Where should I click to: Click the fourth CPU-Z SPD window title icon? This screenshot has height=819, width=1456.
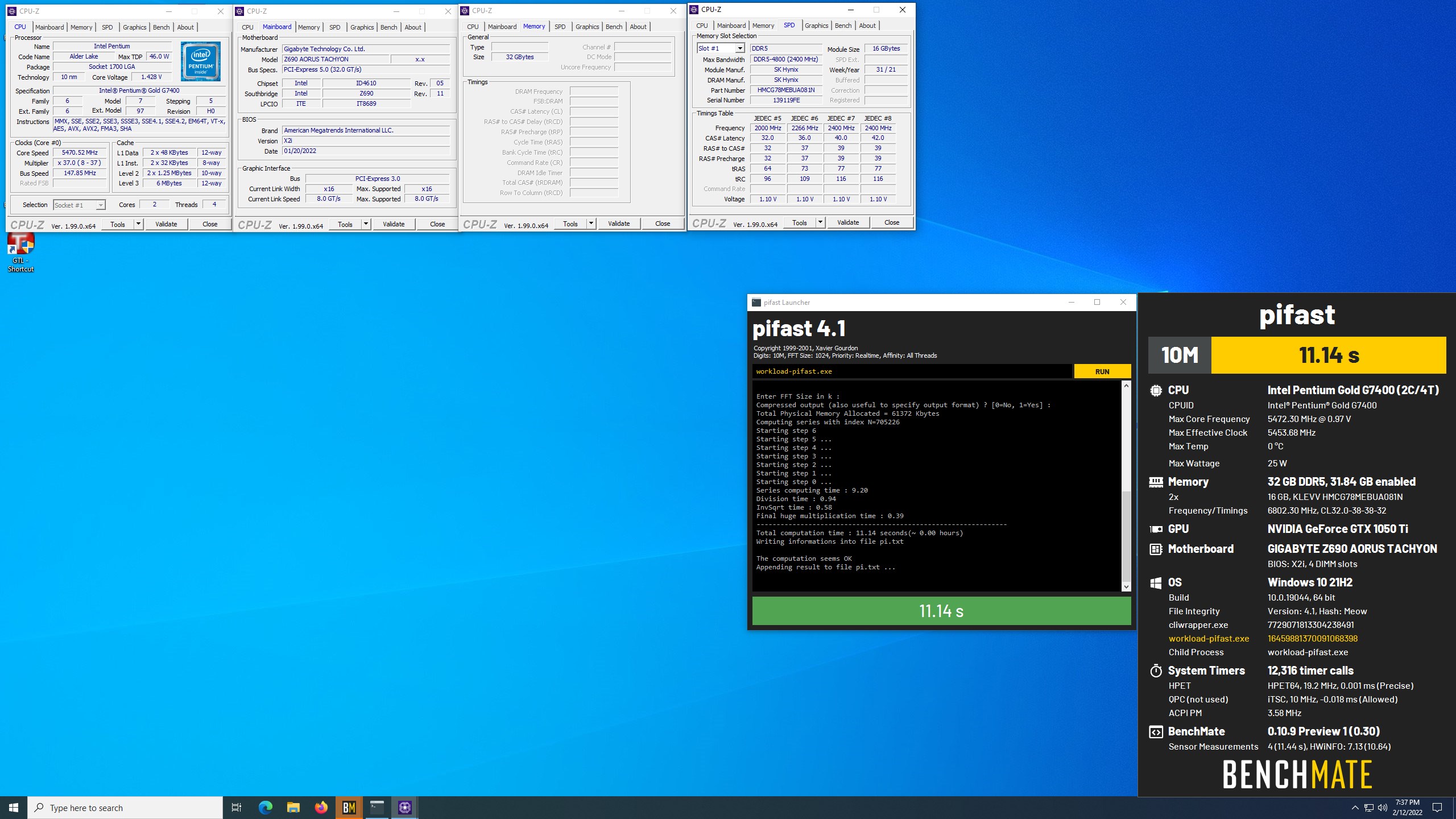[x=694, y=10]
